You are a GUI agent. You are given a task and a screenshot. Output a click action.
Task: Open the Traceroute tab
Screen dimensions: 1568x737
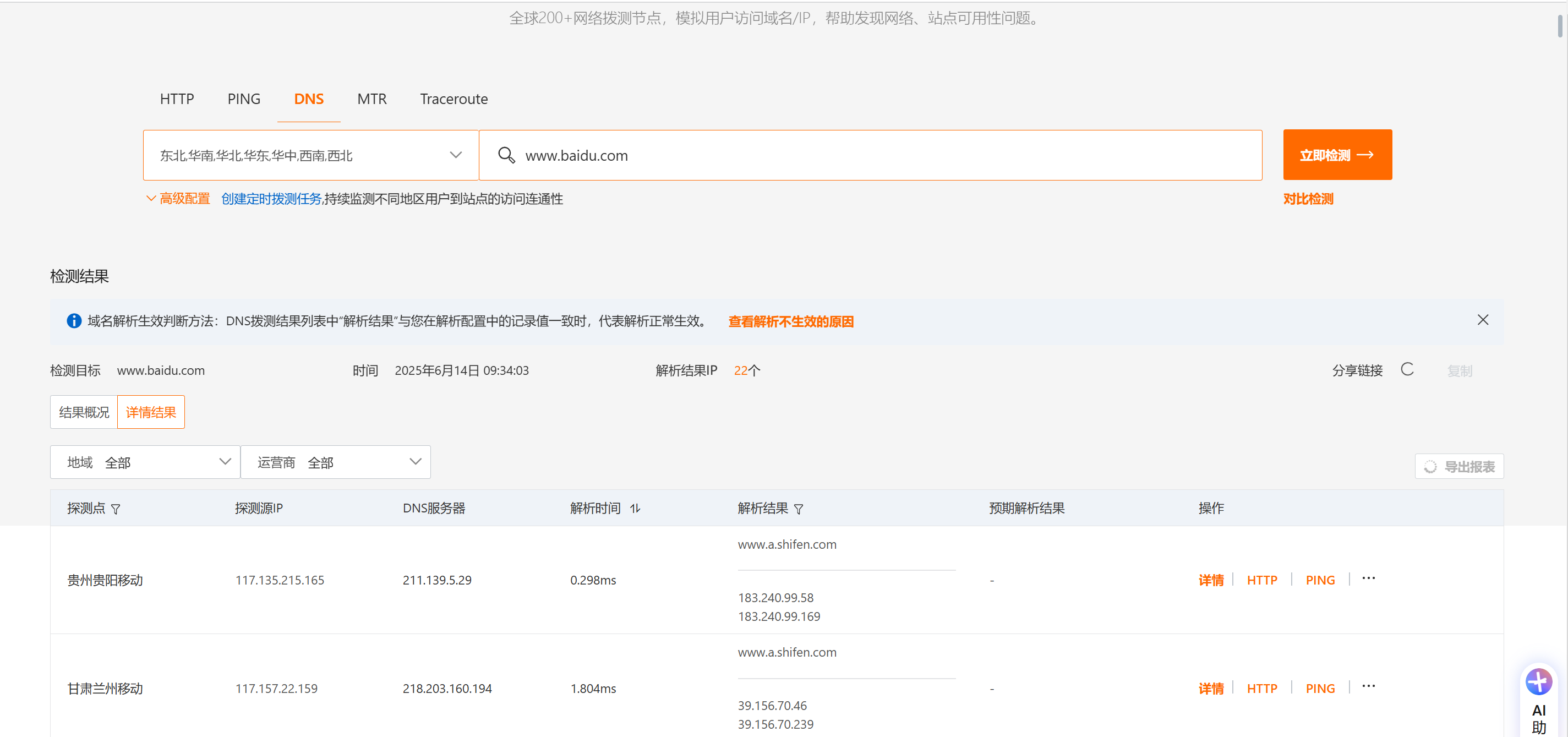(x=454, y=99)
